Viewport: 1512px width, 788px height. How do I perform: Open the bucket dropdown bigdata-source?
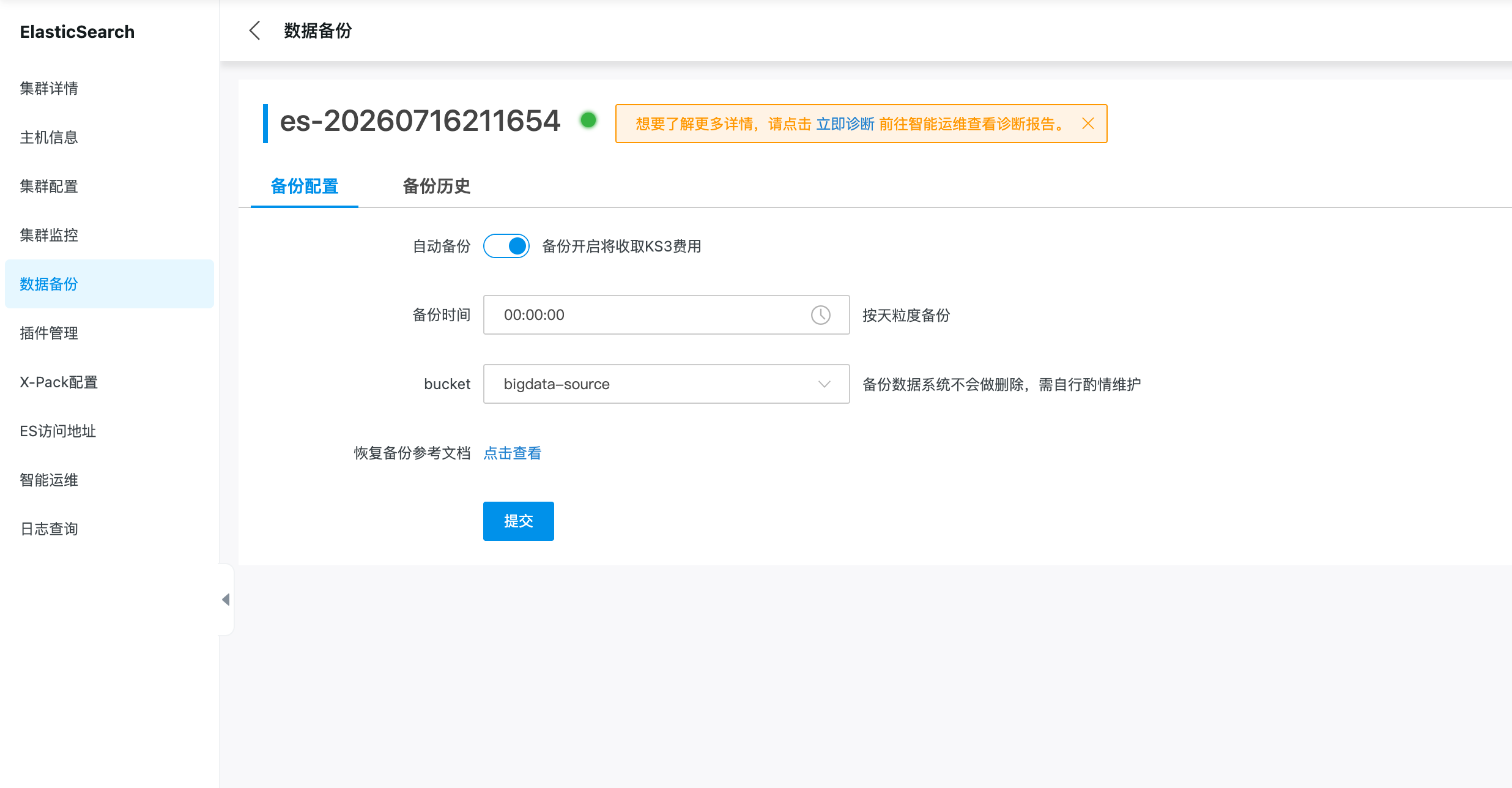click(666, 384)
